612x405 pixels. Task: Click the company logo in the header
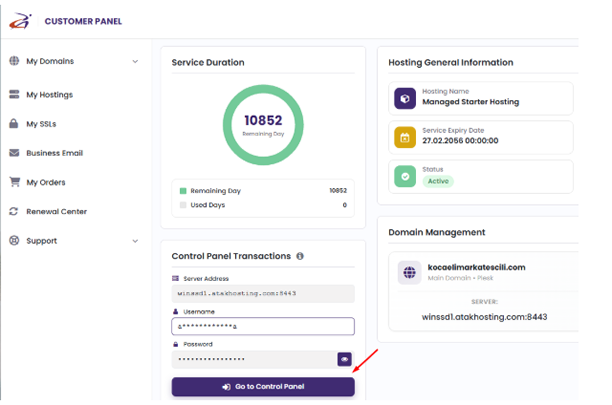(x=20, y=21)
